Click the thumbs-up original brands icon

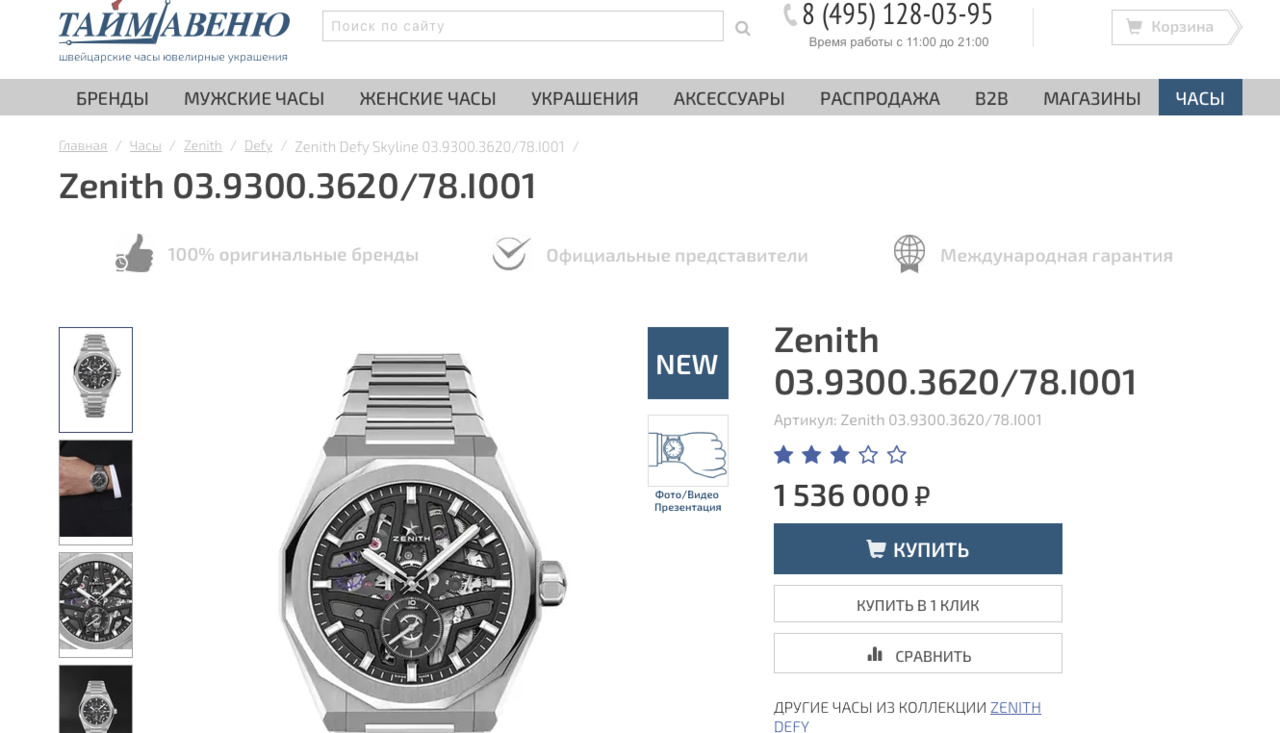[x=134, y=254]
